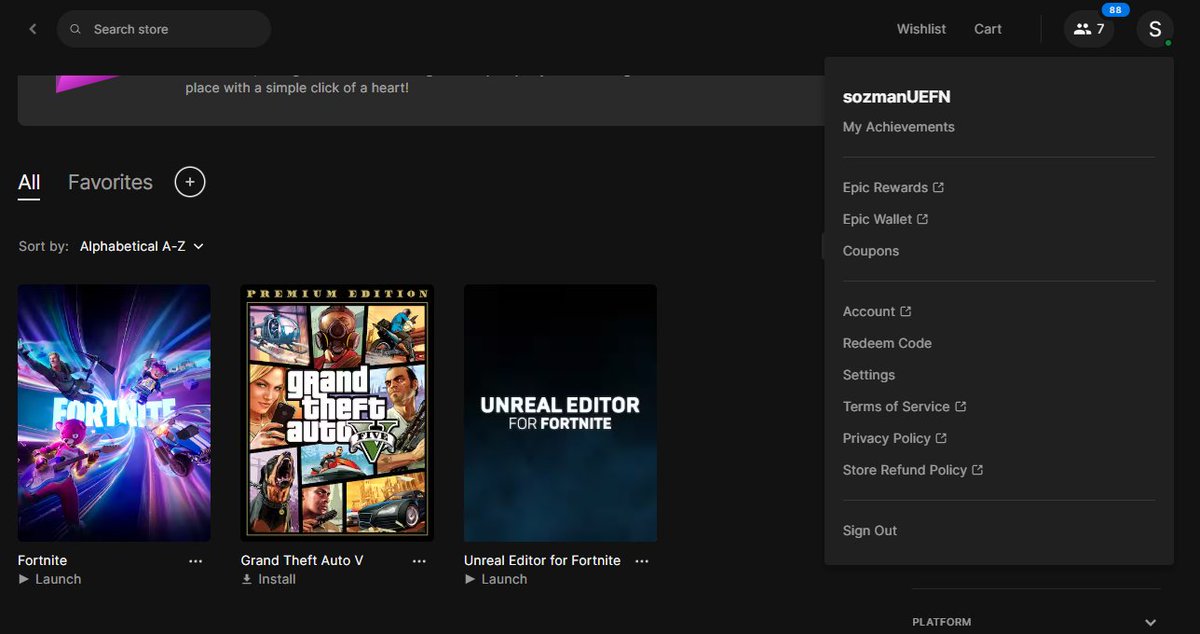Open the Wishlist link
The height and width of the screenshot is (634, 1200).
point(921,29)
